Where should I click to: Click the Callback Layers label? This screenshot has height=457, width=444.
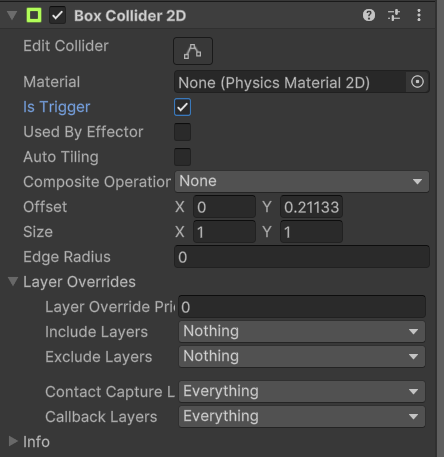[x=101, y=417]
